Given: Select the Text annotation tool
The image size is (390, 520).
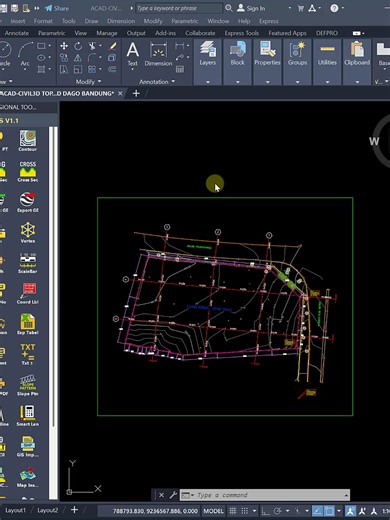Looking at the screenshot, I should tap(132, 54).
